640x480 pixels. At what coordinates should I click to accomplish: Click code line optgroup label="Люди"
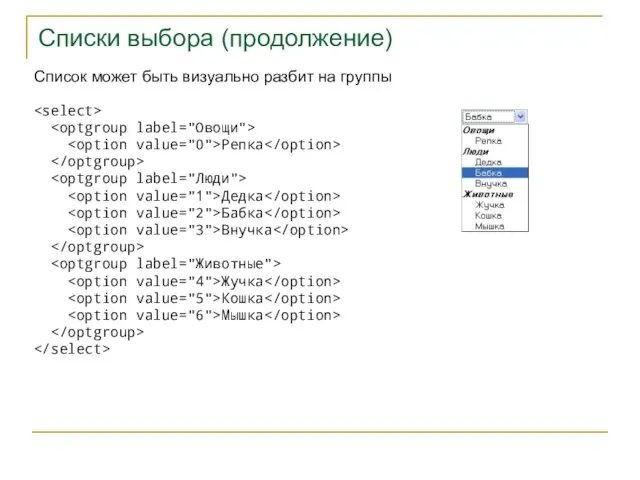pos(149,179)
